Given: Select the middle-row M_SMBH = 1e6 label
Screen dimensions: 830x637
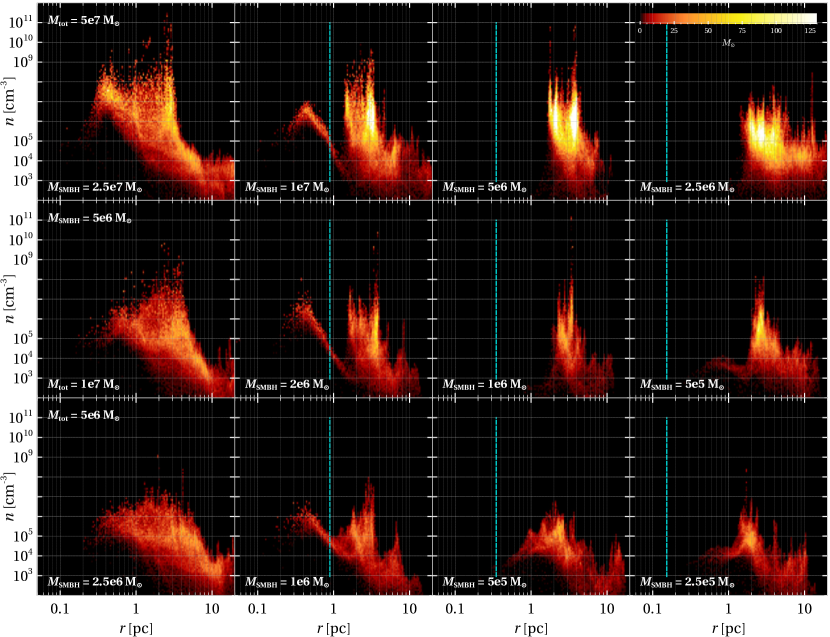Looking at the screenshot, I should click(x=485, y=384).
